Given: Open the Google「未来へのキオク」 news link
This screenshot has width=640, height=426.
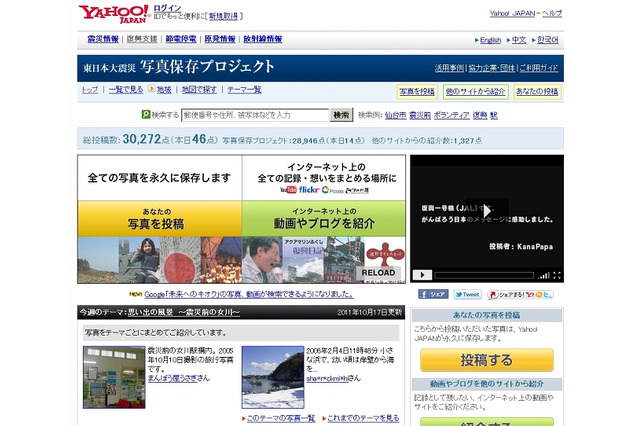Looking at the screenshot, I should (x=249, y=294).
